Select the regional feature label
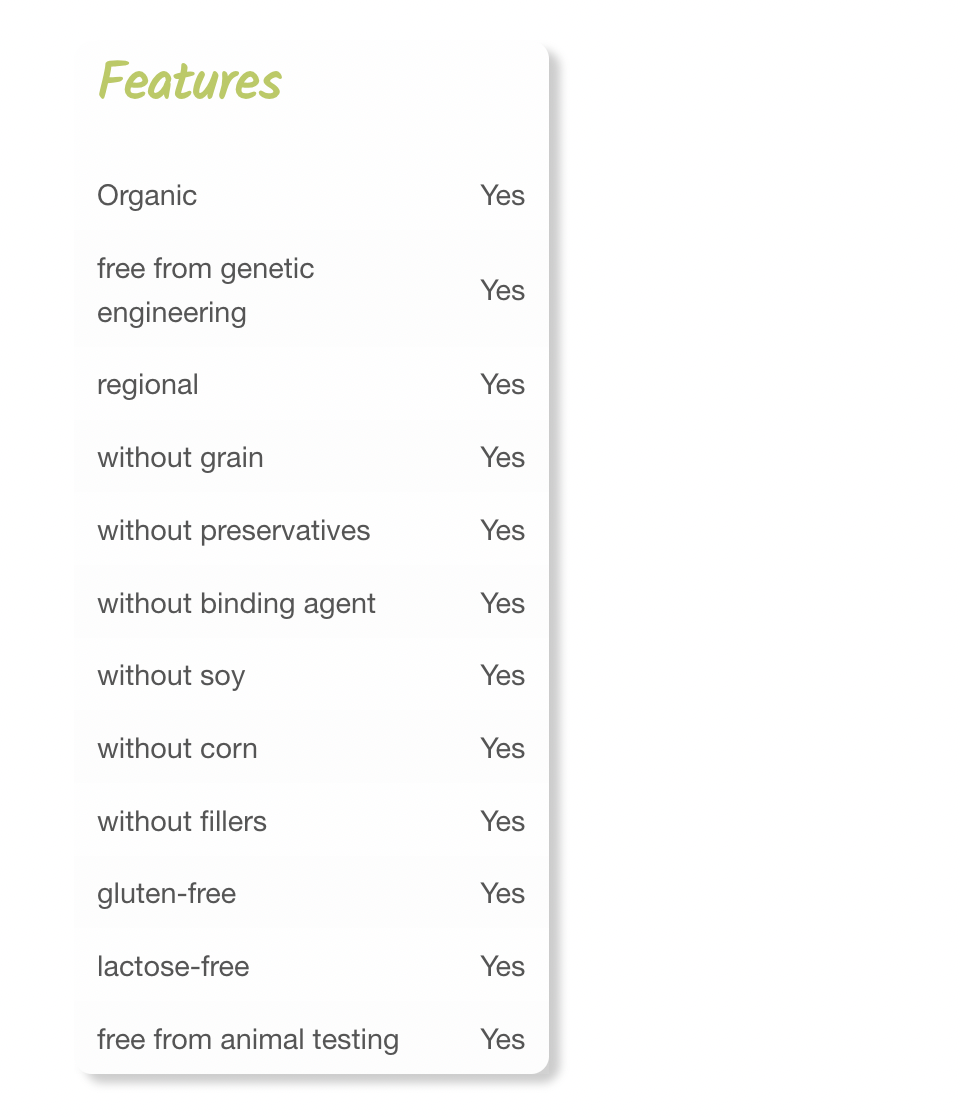 click(148, 385)
